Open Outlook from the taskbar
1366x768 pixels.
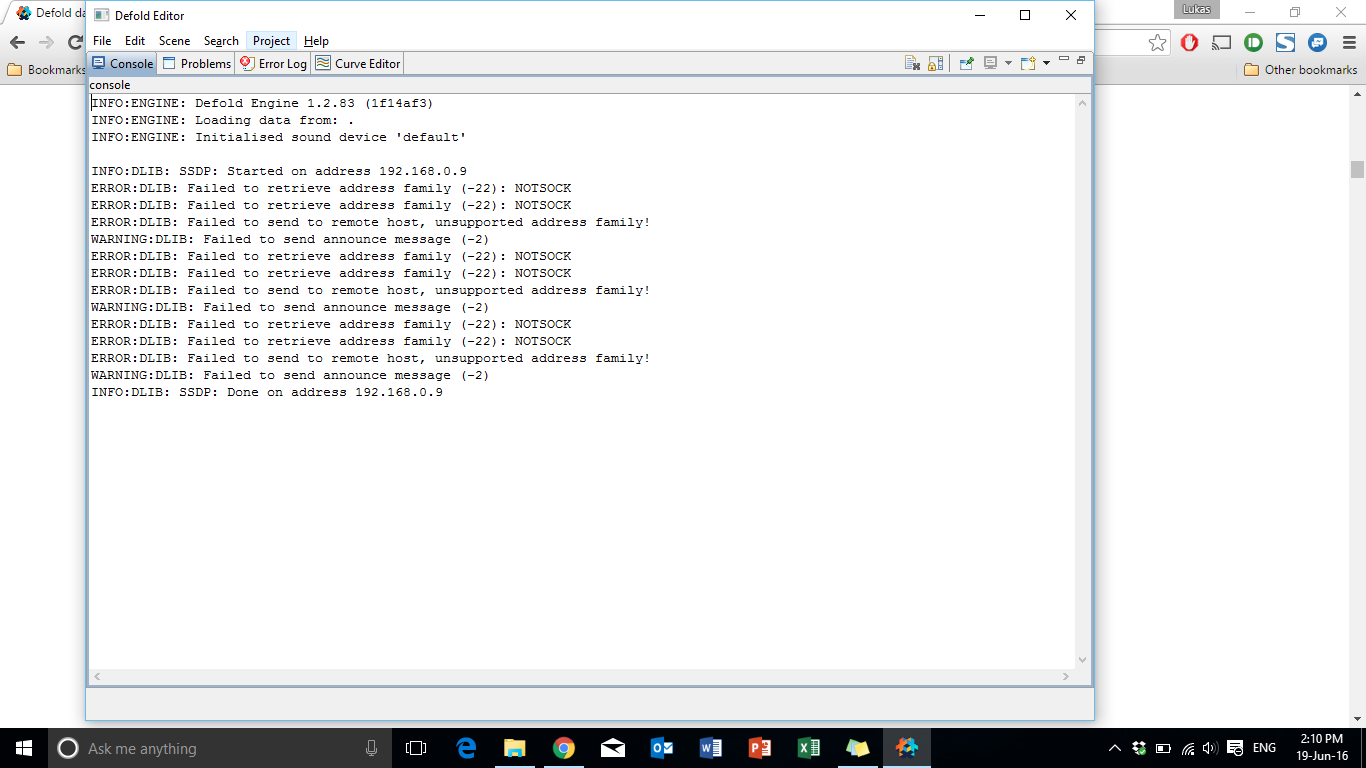tap(662, 748)
